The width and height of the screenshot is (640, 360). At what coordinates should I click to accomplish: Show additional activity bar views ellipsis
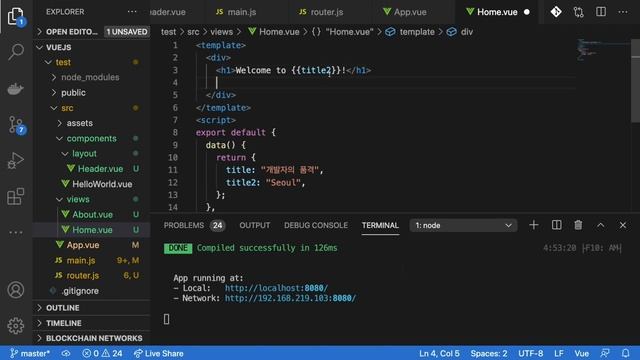pos(16,232)
